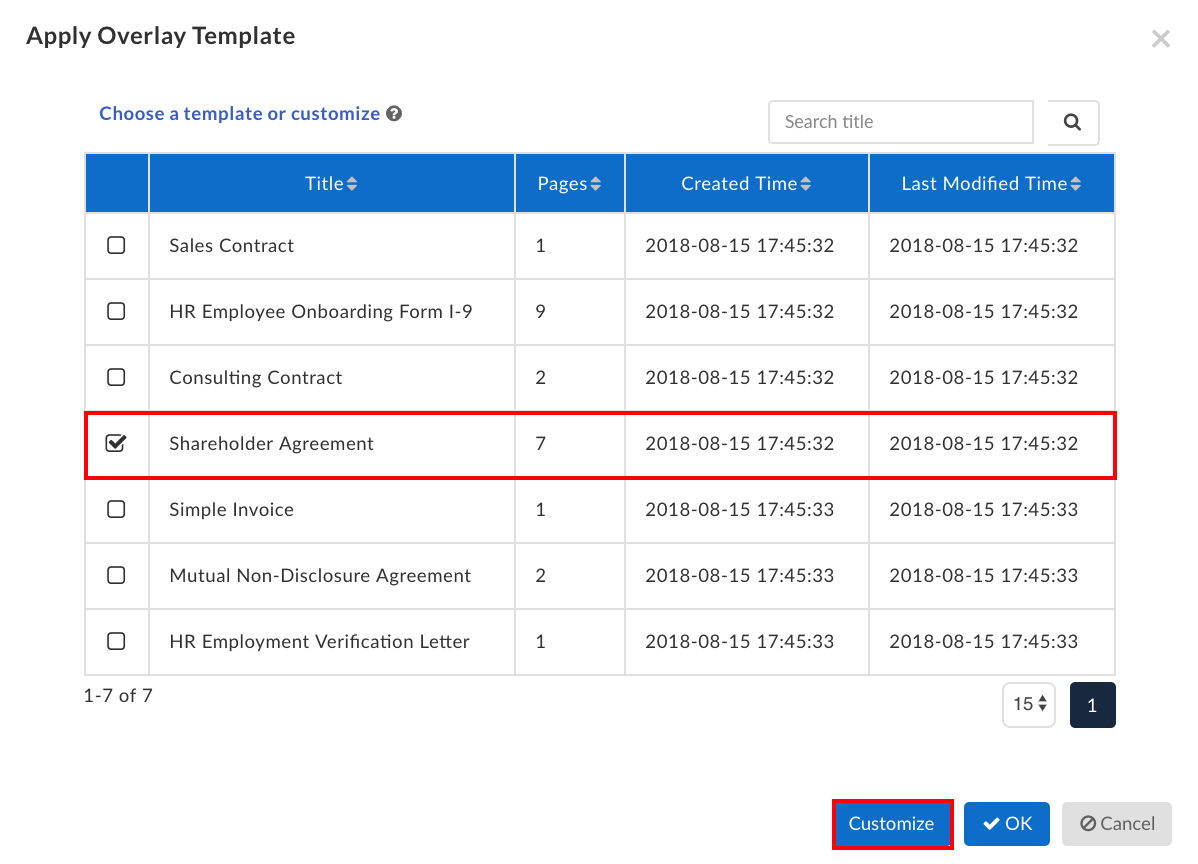
Task: Sort by Title column arrows
Action: pyautogui.click(x=352, y=184)
